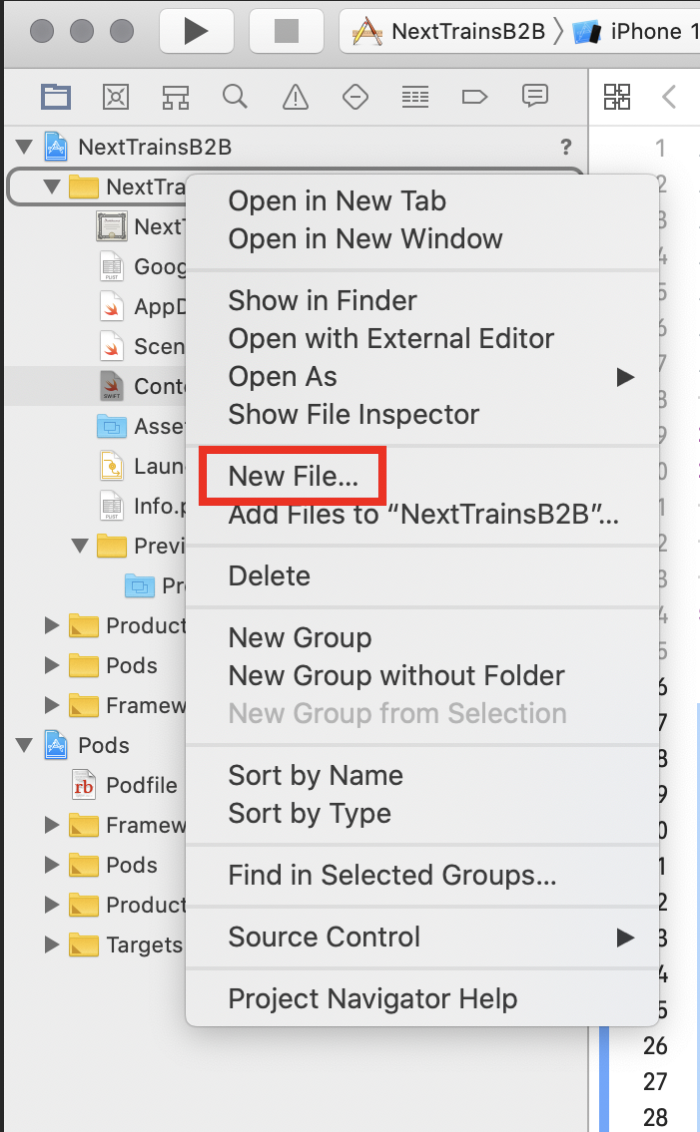700x1132 pixels.
Task: Choose Add Files to "NextTrainsB2B"…
Action: click(x=424, y=514)
